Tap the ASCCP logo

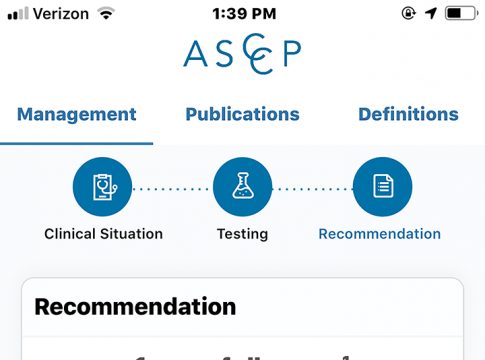coord(242,54)
